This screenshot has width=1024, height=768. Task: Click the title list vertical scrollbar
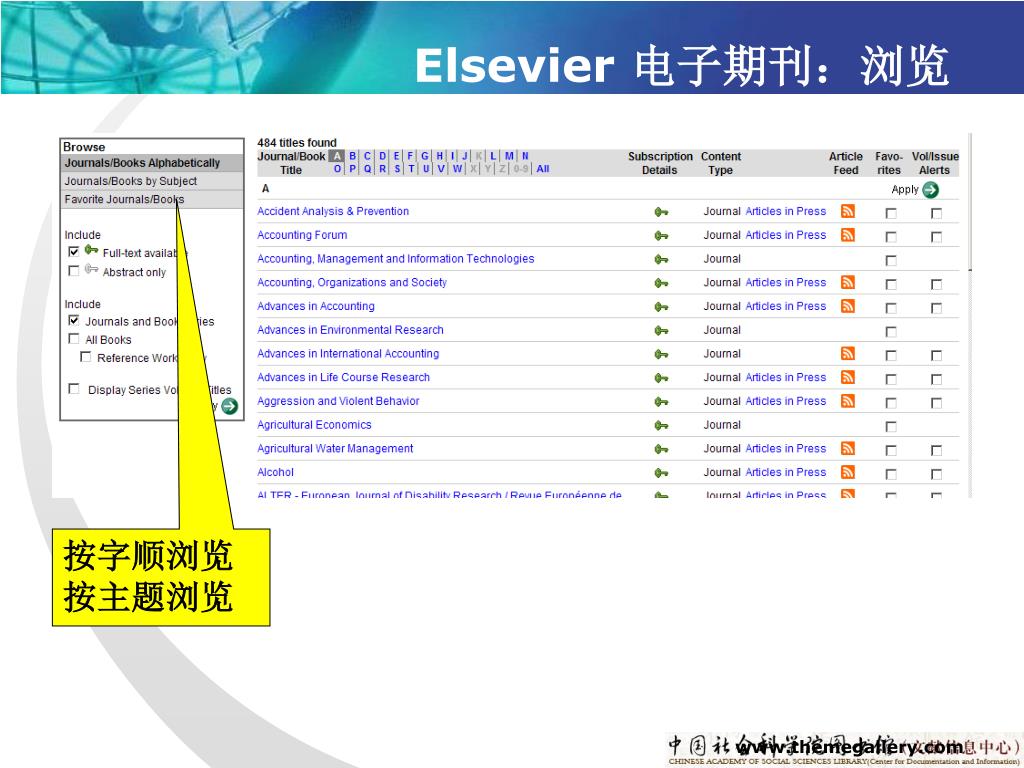pyautogui.click(x=970, y=315)
